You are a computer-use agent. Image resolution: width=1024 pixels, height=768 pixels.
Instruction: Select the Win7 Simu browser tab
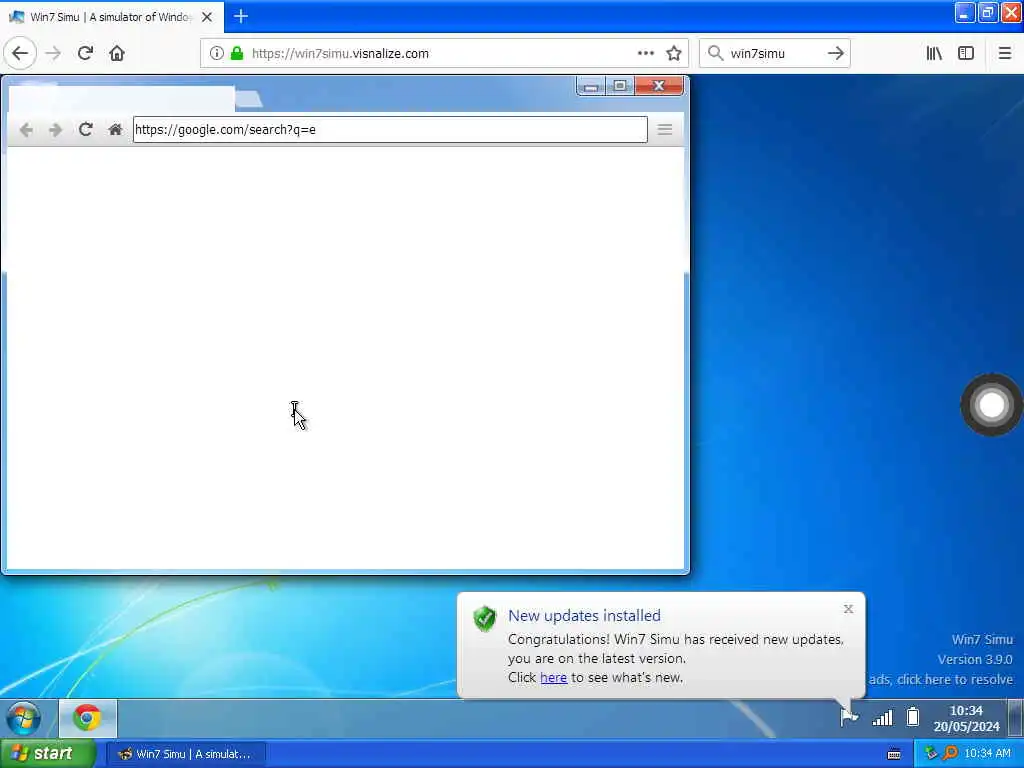[112, 17]
